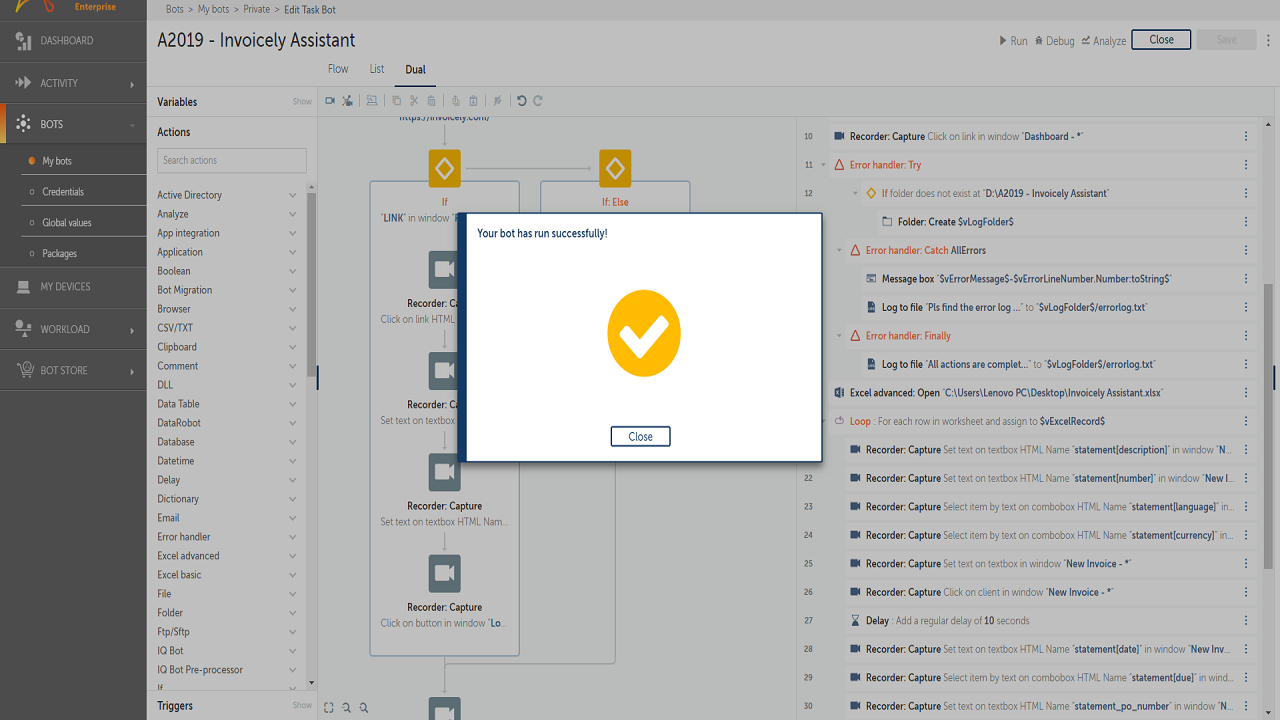1280x720 pixels.
Task: Expand the Active Directory actions group
Action: click(x=292, y=195)
